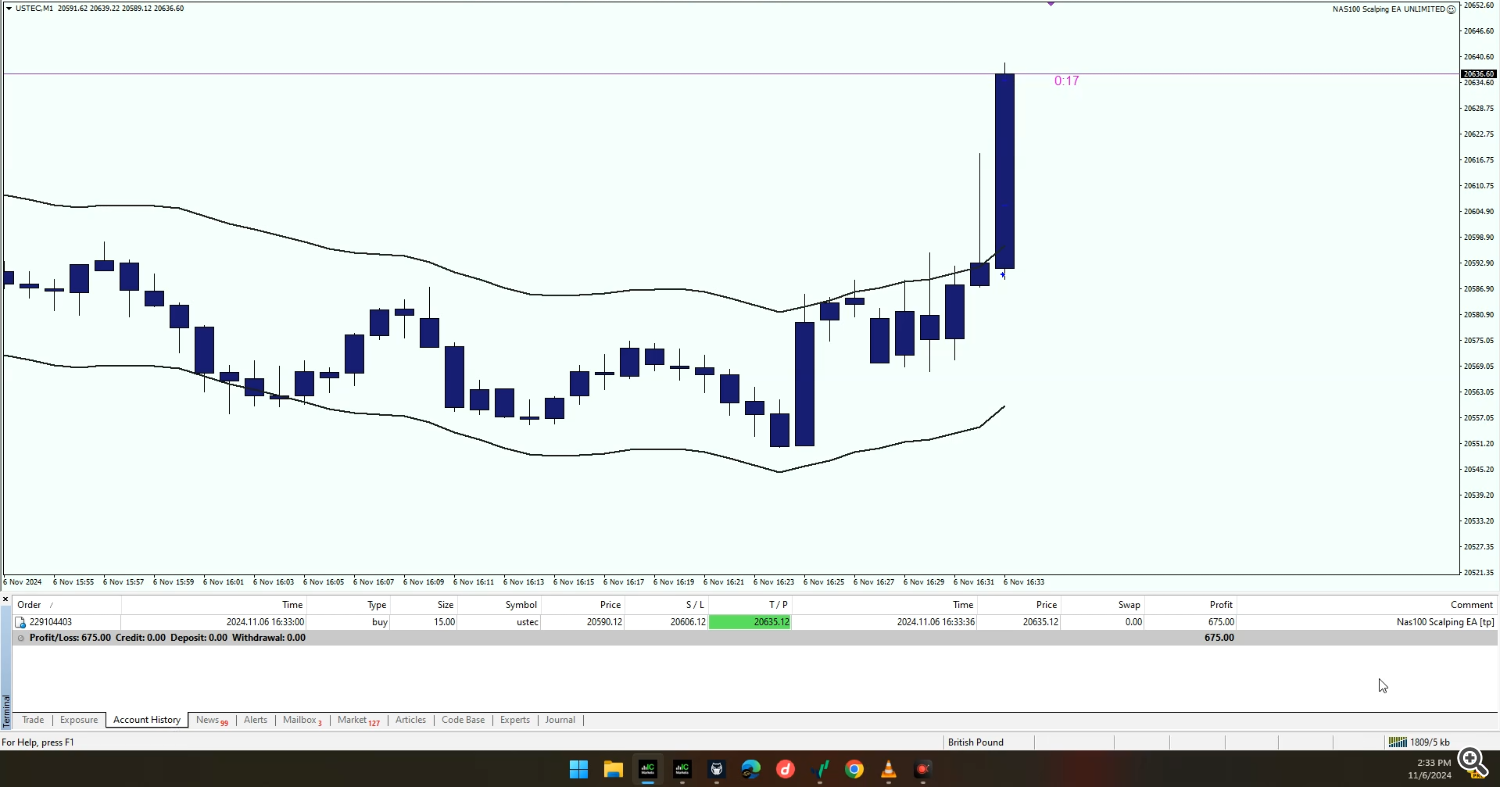Close the Terminal panel with the X
Viewport: 1500px width, 787px height.
(x=6, y=600)
